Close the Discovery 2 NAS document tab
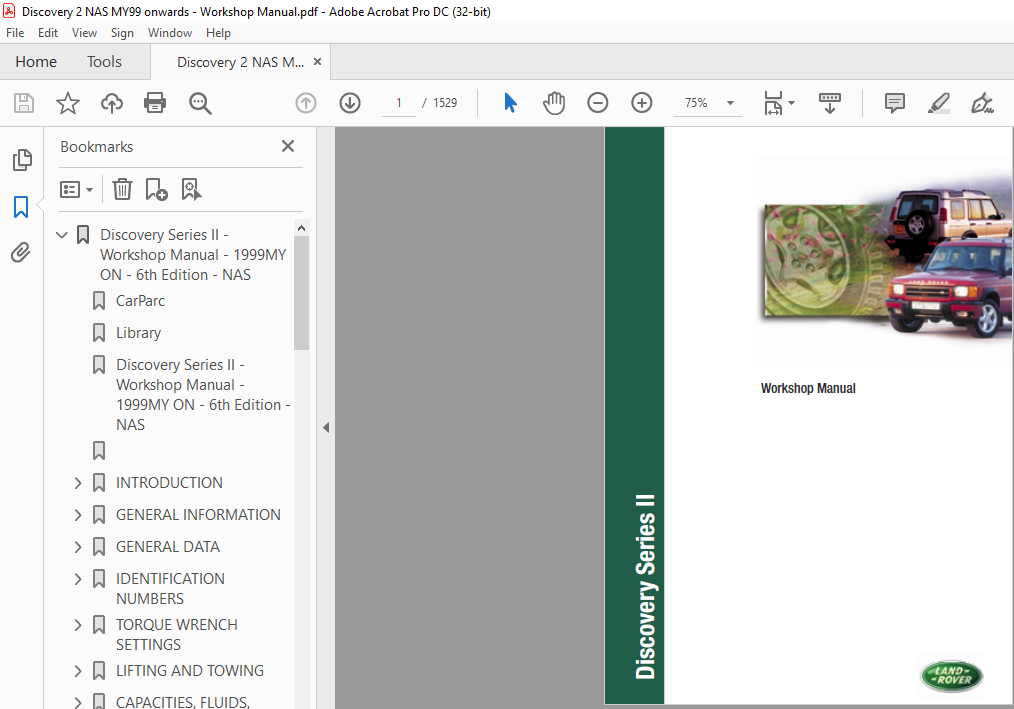1014x709 pixels. [318, 61]
